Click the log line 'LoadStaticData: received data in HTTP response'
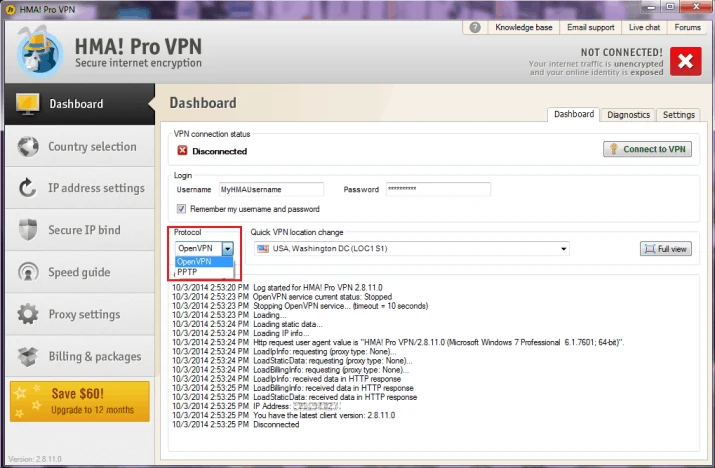 (295, 397)
